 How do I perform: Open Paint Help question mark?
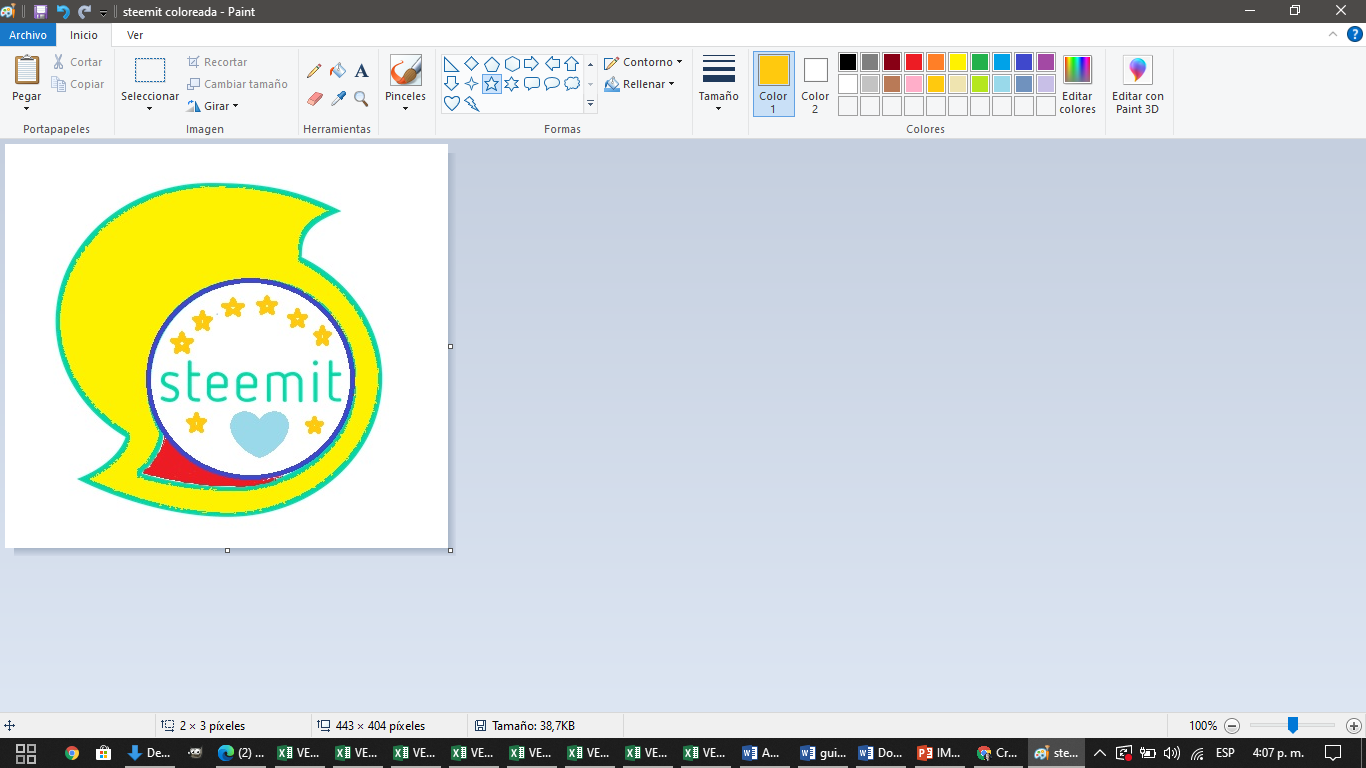(x=1355, y=35)
